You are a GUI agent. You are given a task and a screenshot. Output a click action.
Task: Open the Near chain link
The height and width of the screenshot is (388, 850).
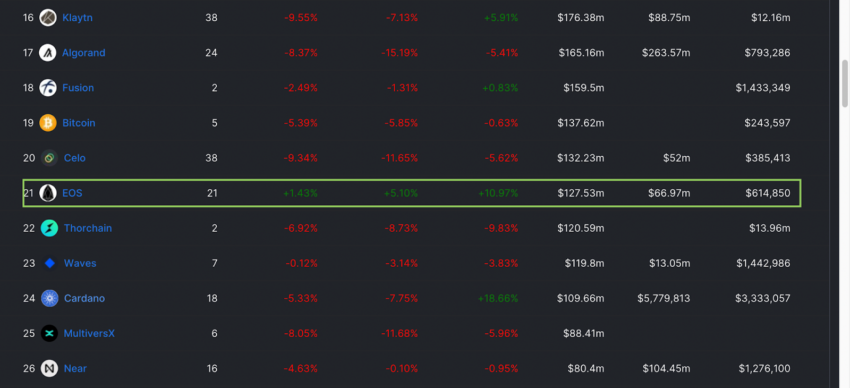point(75,368)
